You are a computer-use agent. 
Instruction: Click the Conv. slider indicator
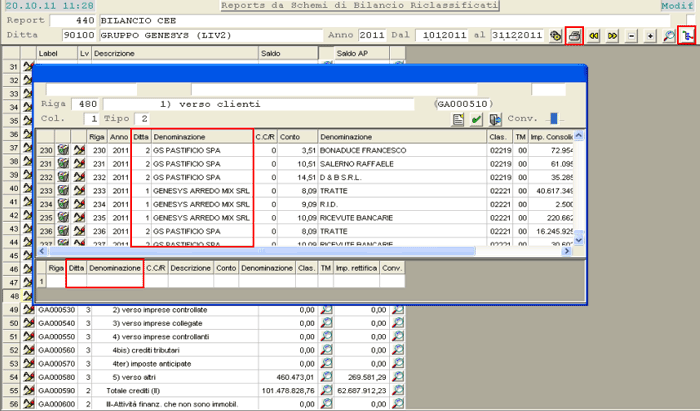555,119
